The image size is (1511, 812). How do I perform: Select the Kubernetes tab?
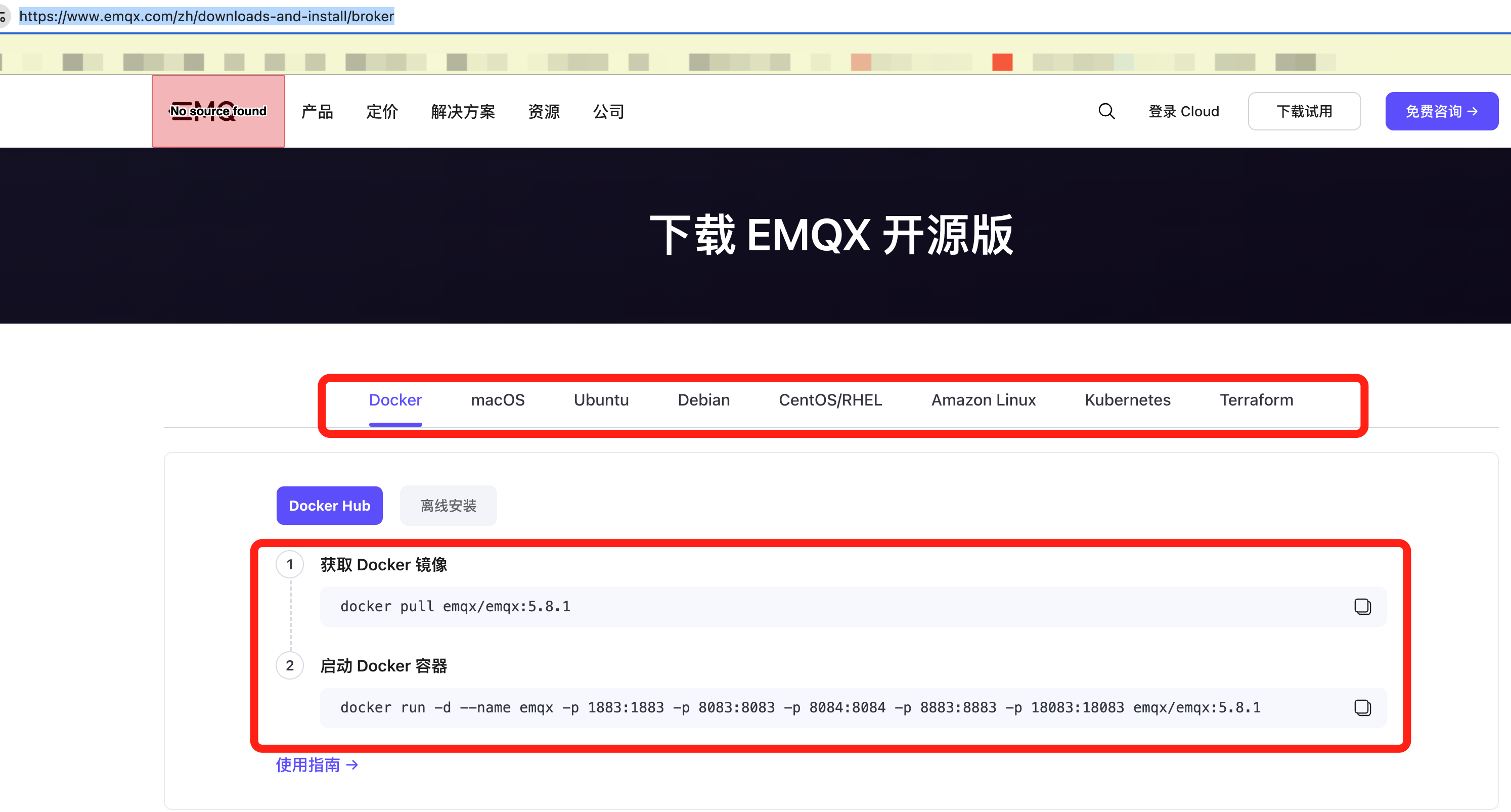(x=1127, y=400)
